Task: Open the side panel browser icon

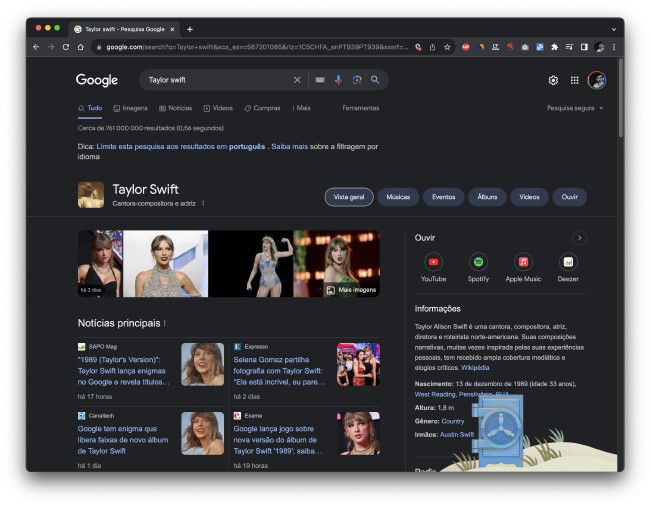Action: (584, 47)
